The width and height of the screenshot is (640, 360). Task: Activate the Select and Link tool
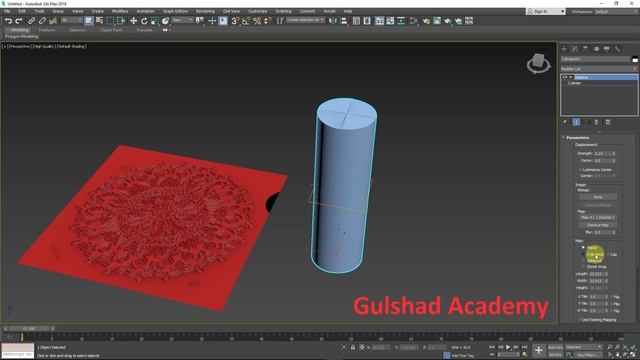click(x=31, y=21)
